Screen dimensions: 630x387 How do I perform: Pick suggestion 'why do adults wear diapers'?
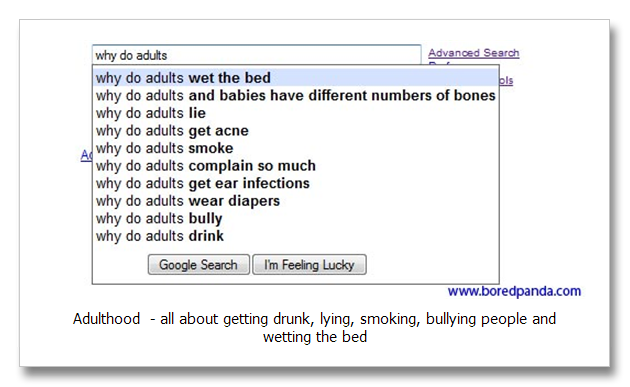tap(296, 201)
